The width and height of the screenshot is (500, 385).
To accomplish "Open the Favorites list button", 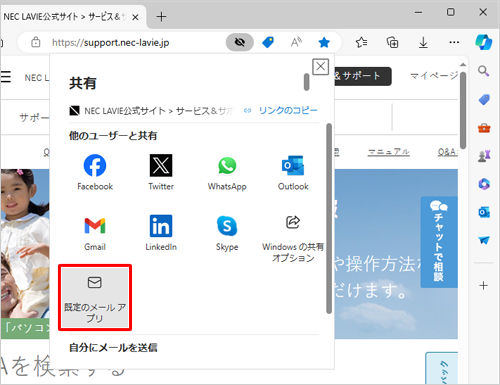I will coord(362,42).
